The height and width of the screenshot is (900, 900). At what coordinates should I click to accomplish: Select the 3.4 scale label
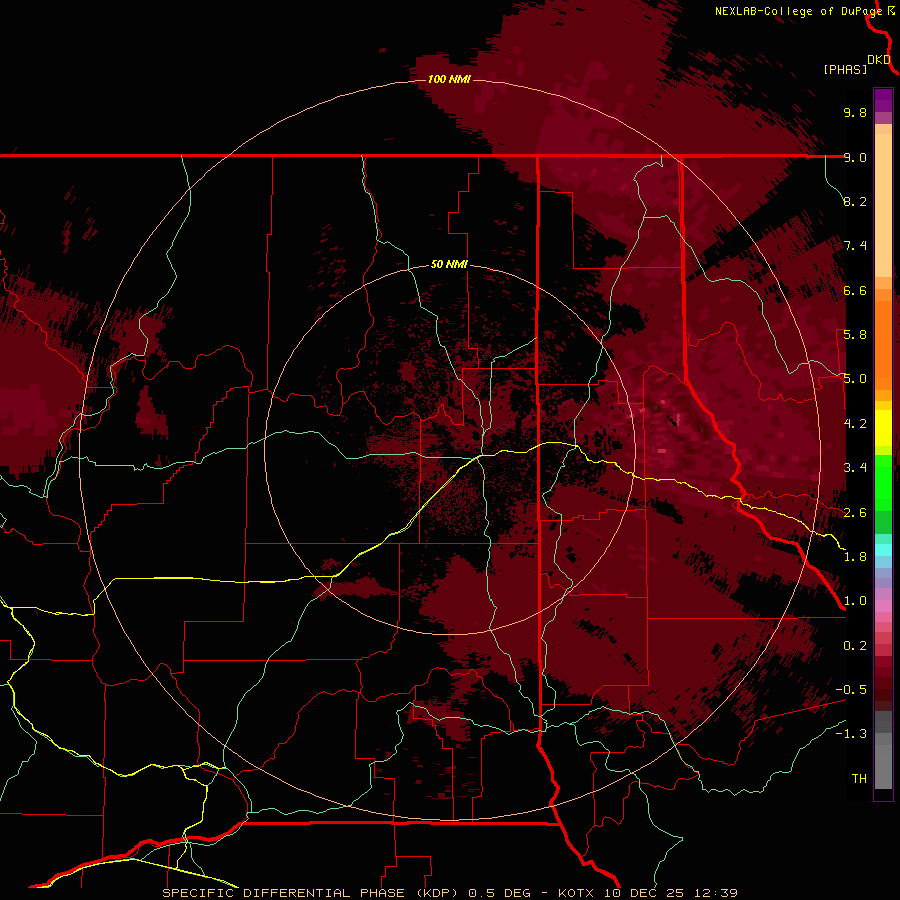[855, 468]
